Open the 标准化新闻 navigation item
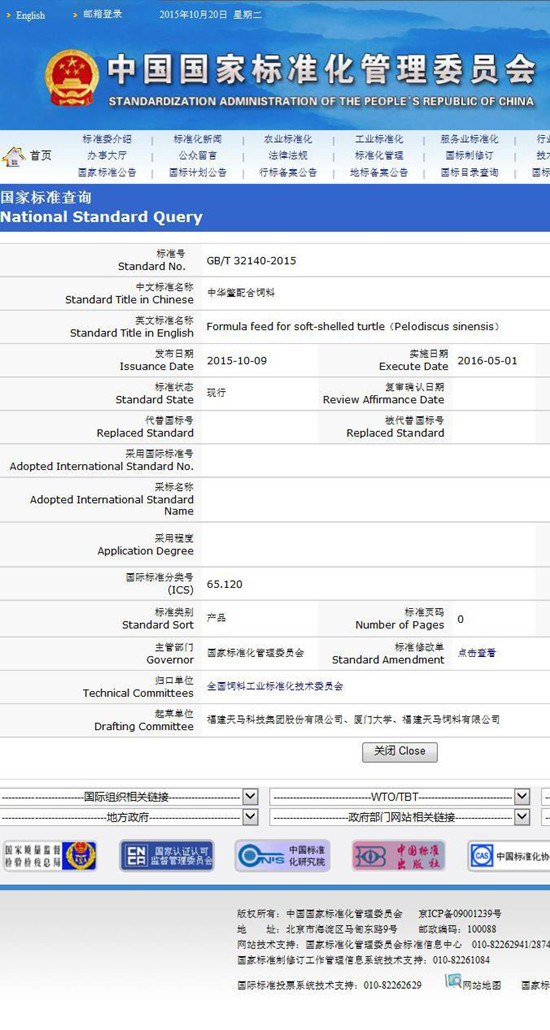The height and width of the screenshot is (1030, 550). (x=198, y=139)
